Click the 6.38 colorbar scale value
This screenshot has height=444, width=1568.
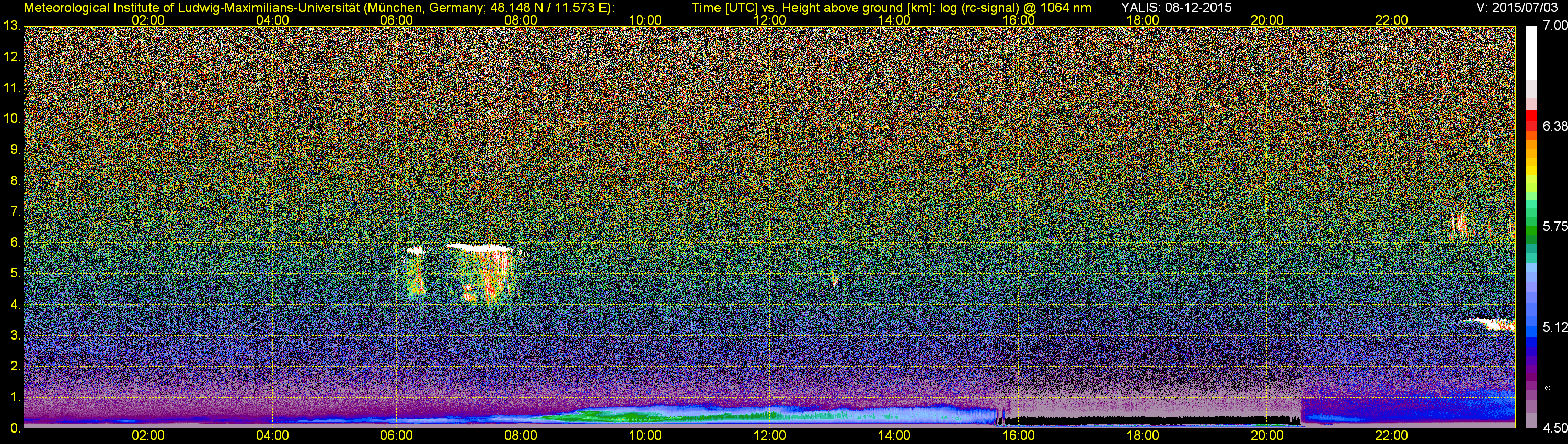point(1554,126)
